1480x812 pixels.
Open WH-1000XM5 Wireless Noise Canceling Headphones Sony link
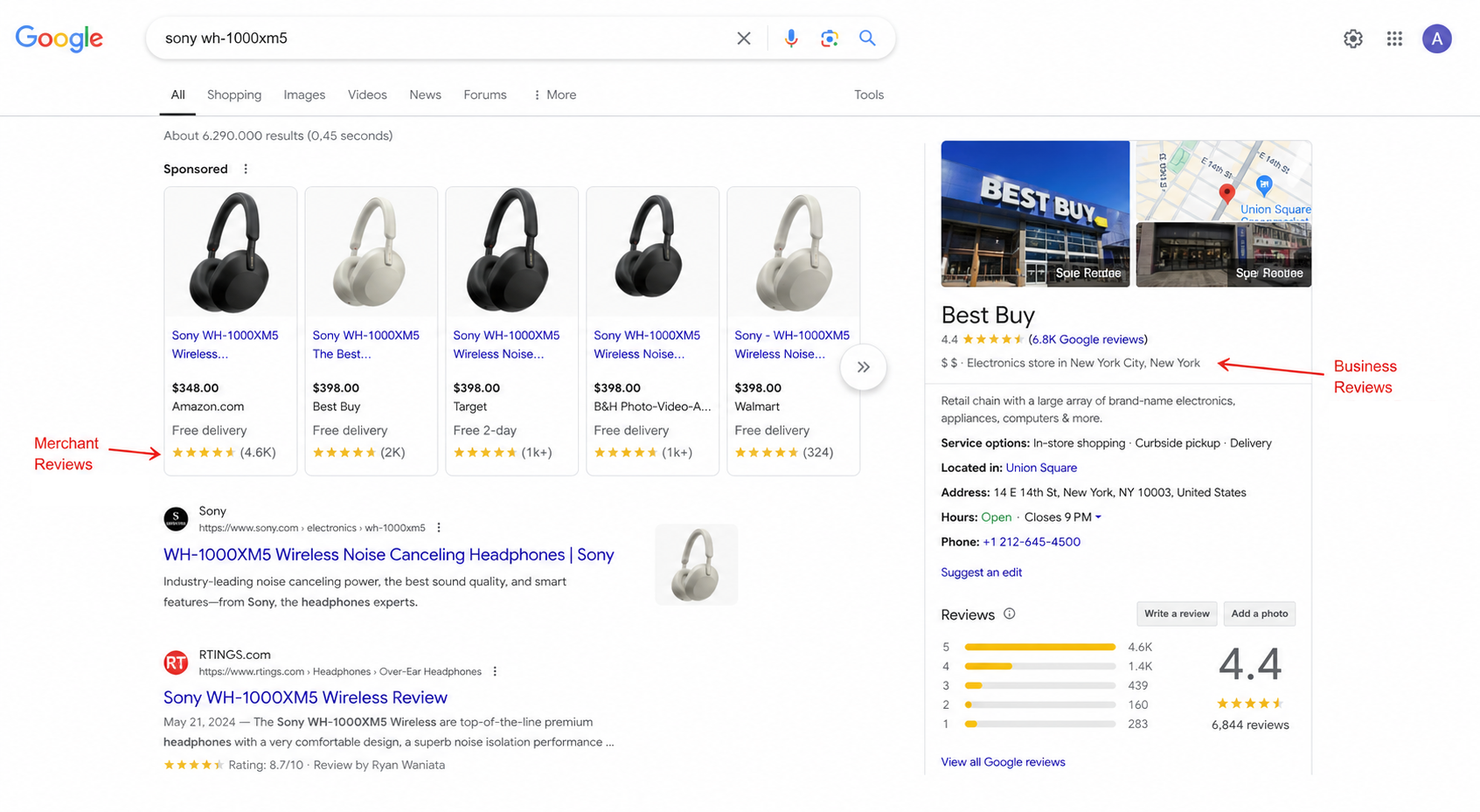click(388, 555)
